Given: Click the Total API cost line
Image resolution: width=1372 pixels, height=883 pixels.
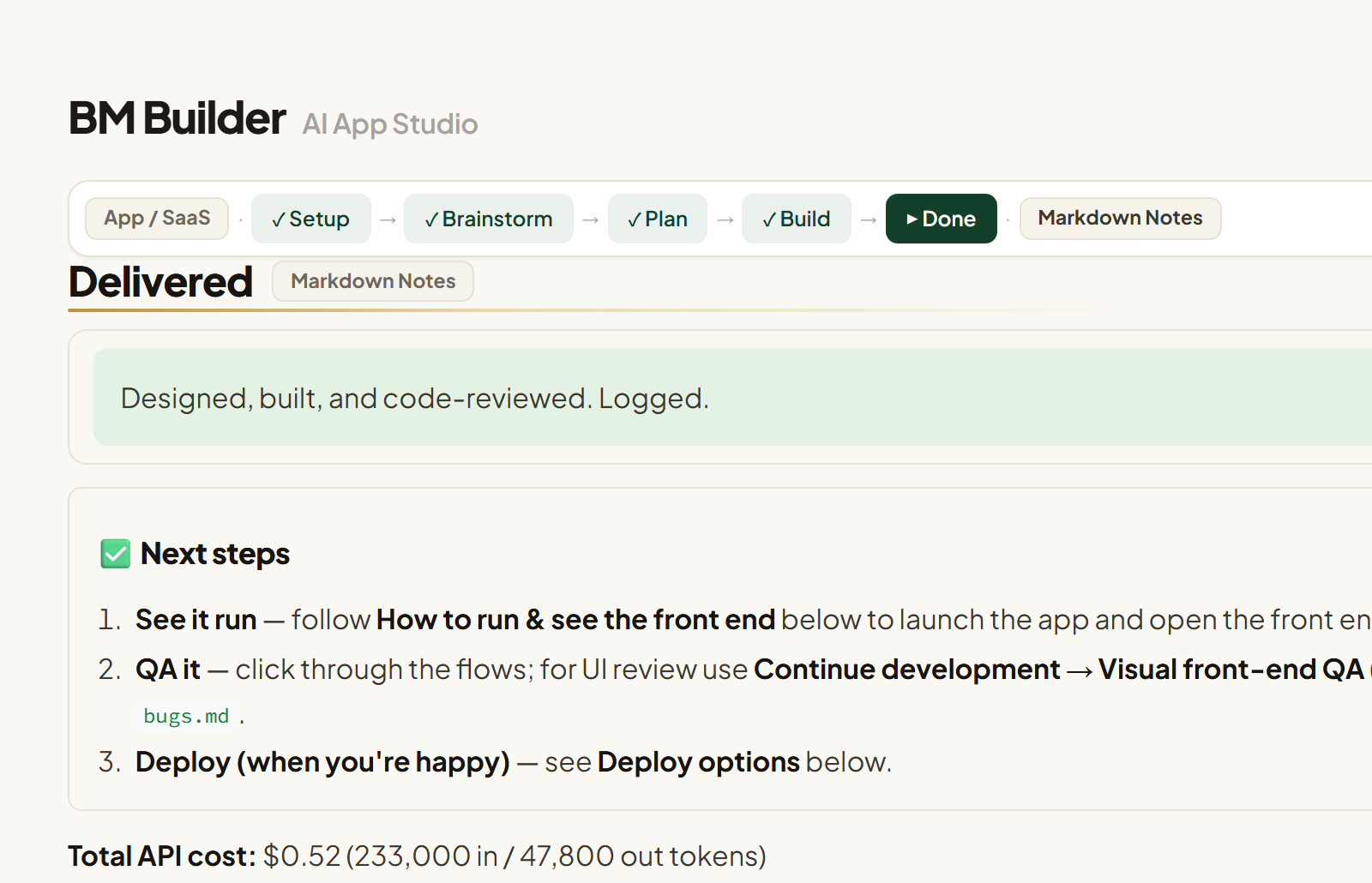Looking at the screenshot, I should tap(417, 856).
